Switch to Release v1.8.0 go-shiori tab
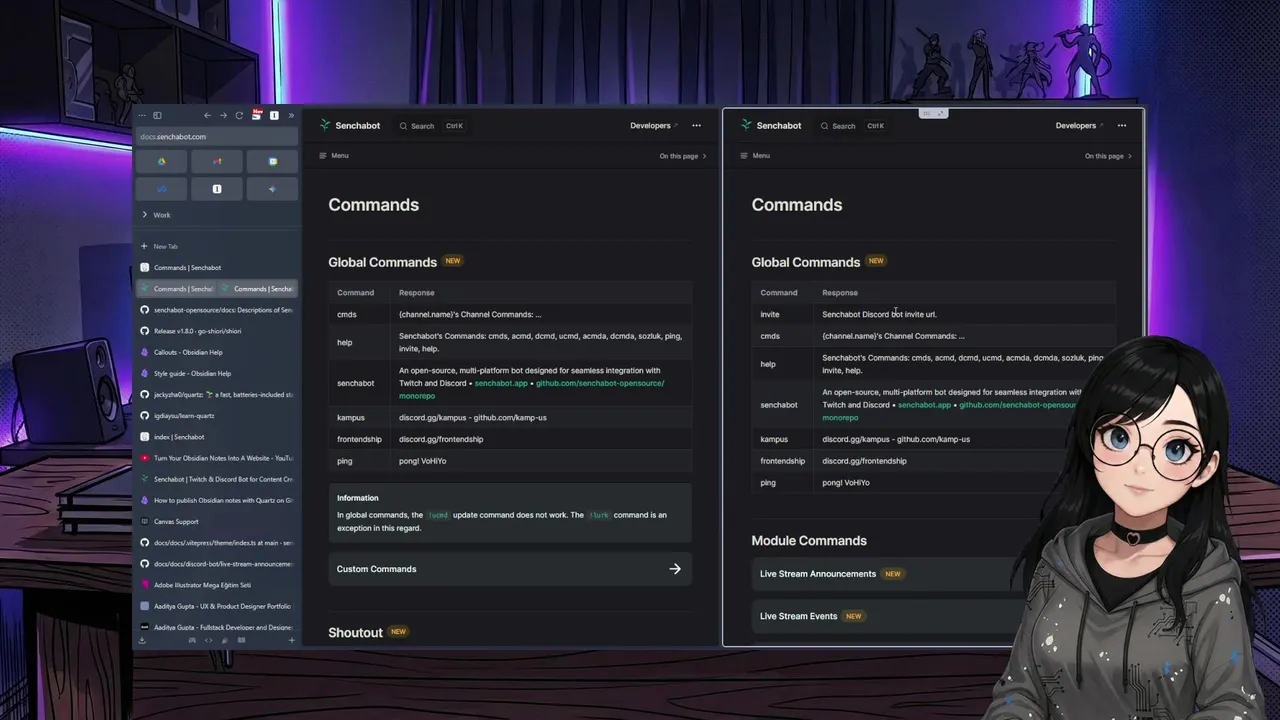This screenshot has width=1280, height=720. pos(217,331)
